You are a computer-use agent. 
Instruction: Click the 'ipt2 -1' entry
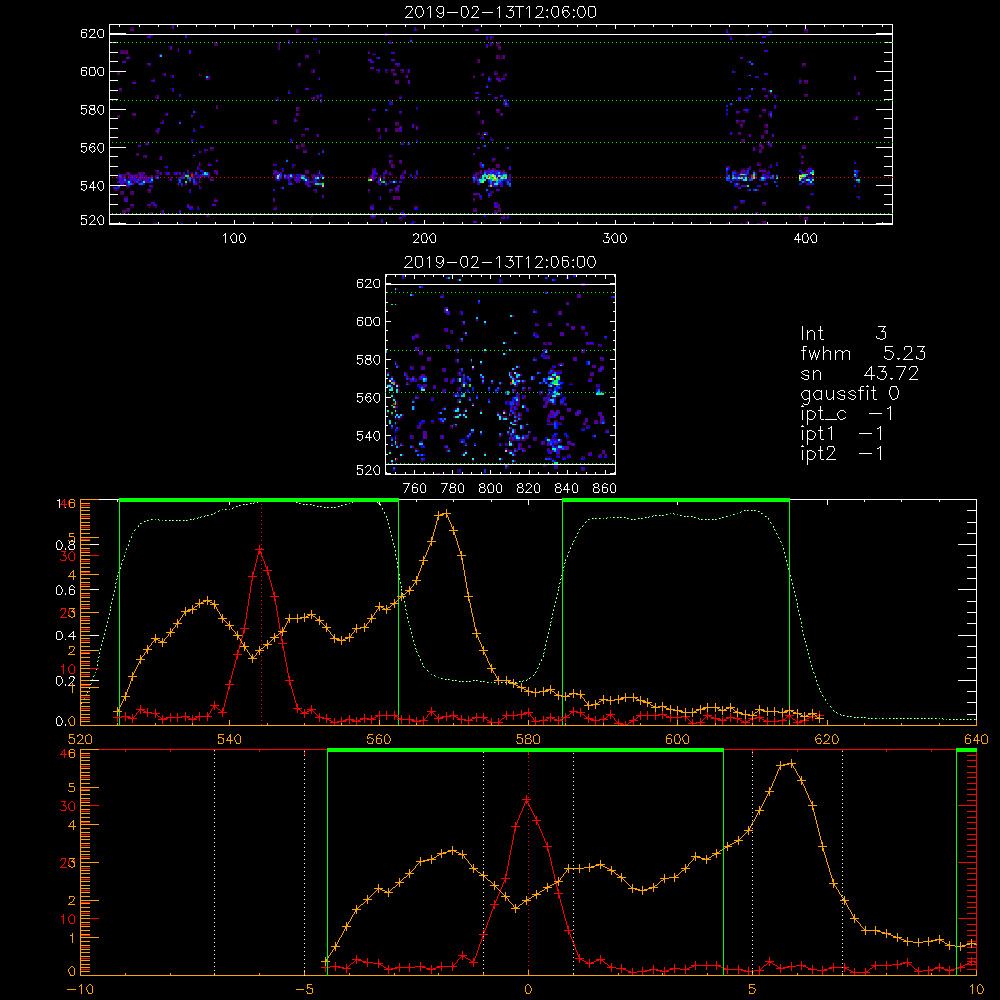(x=841, y=453)
